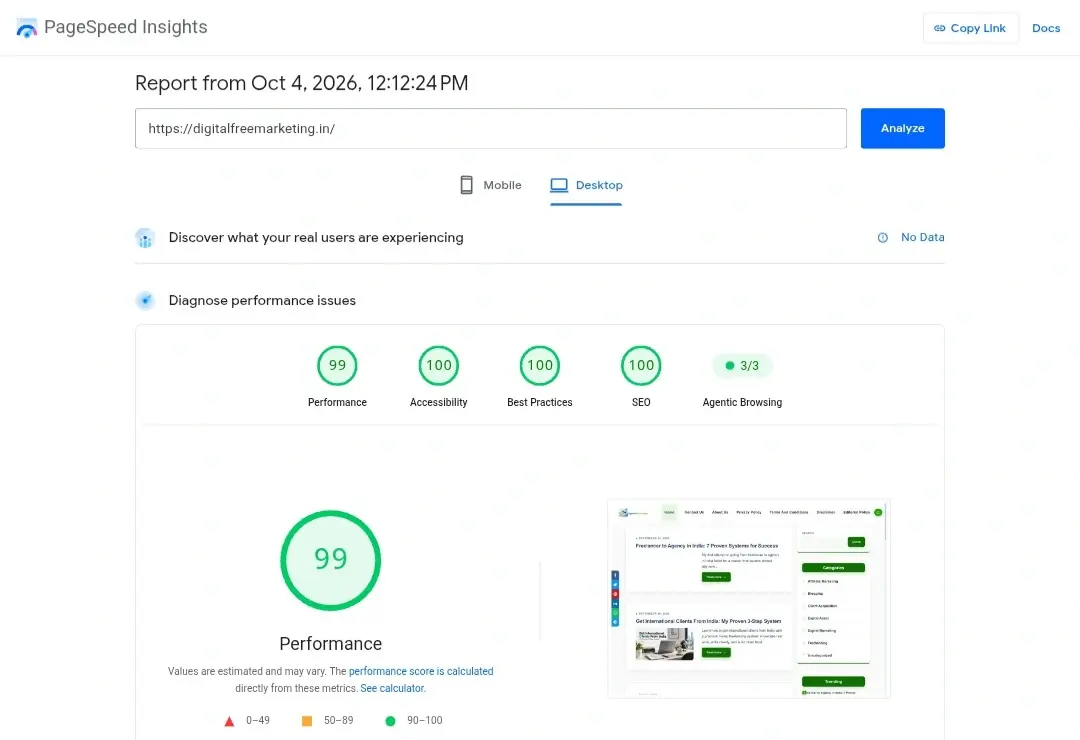Open the PageSpeed Insights home title
1080x740 pixels.
point(125,27)
